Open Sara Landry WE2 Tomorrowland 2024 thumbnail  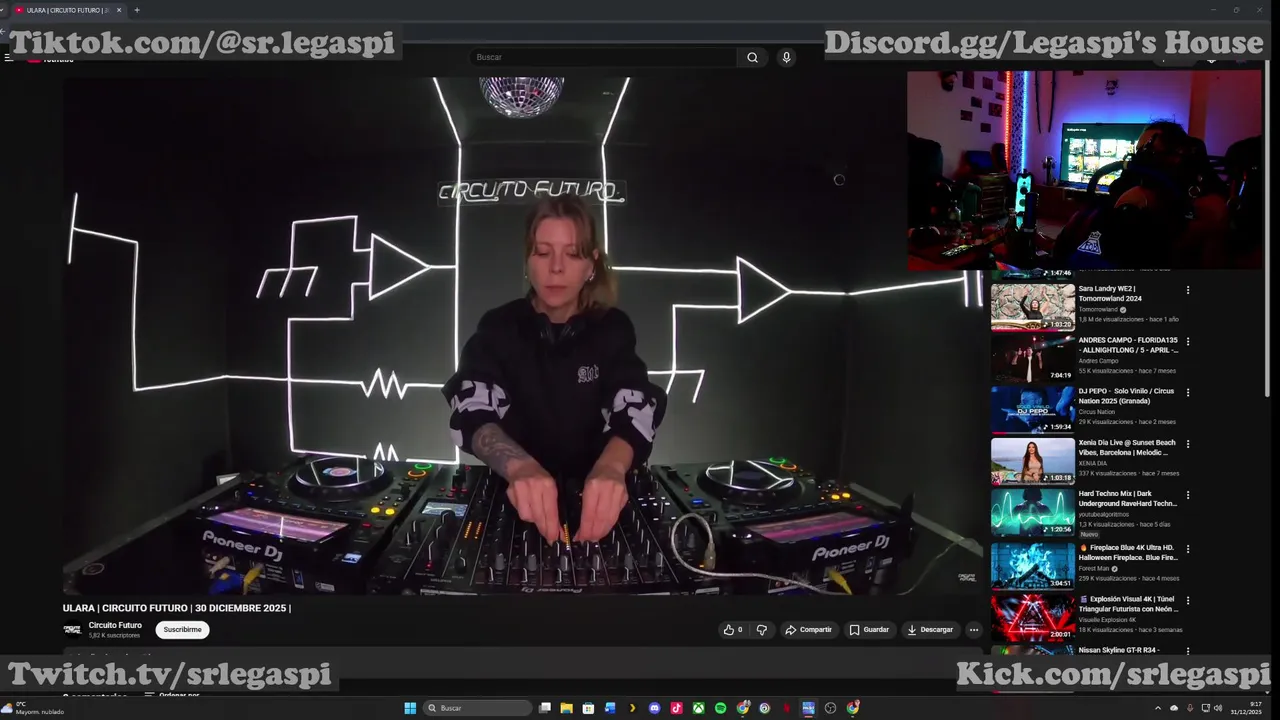(x=1032, y=307)
